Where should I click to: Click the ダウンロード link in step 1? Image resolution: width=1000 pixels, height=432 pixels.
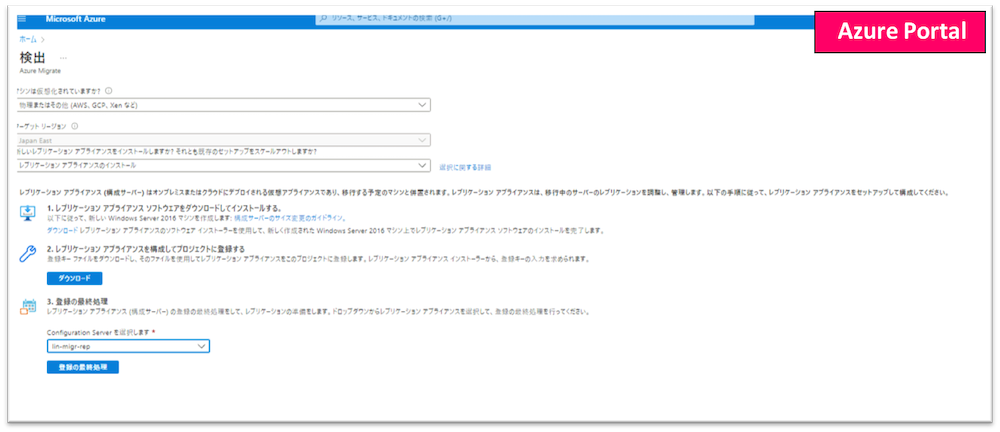[x=62, y=230]
